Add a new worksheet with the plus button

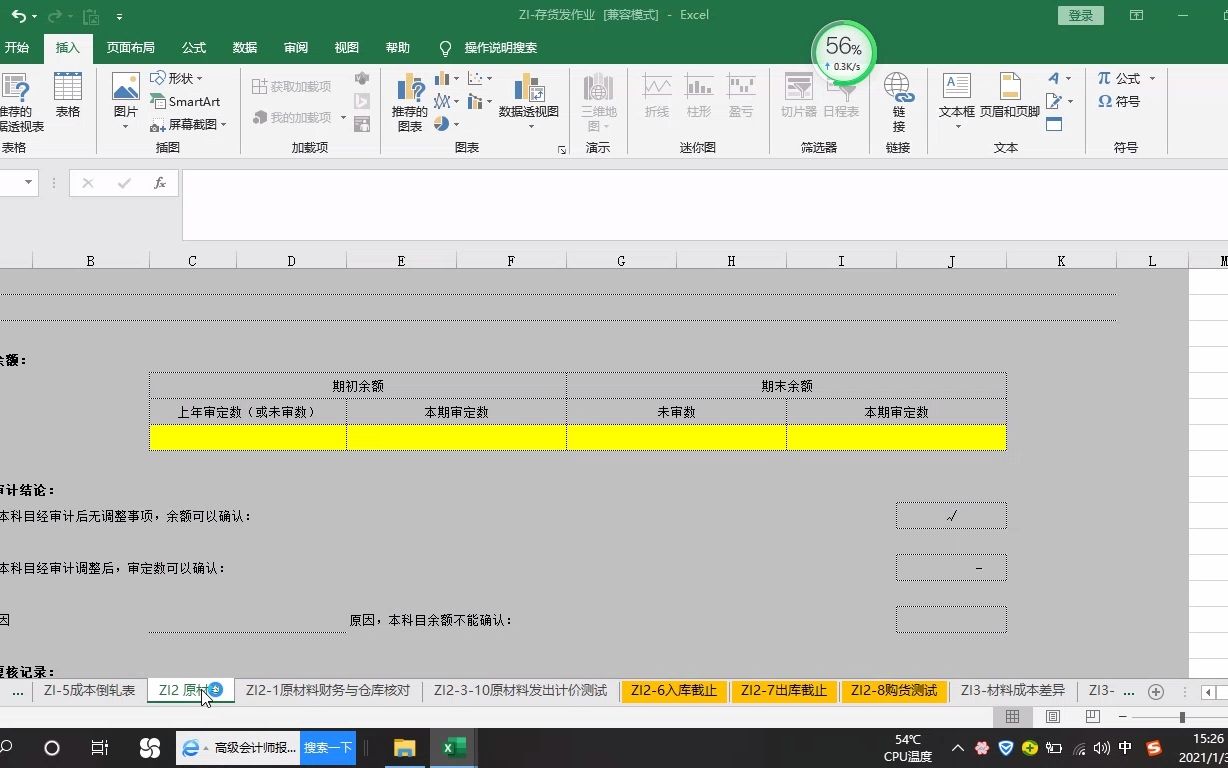1155,690
